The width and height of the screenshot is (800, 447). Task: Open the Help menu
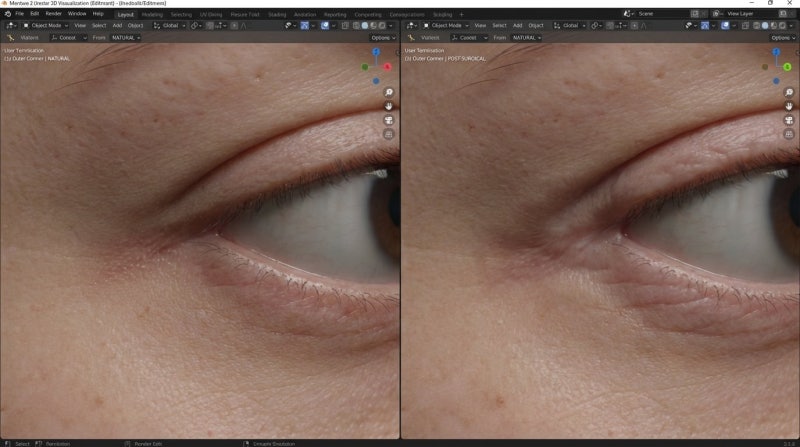(x=98, y=14)
